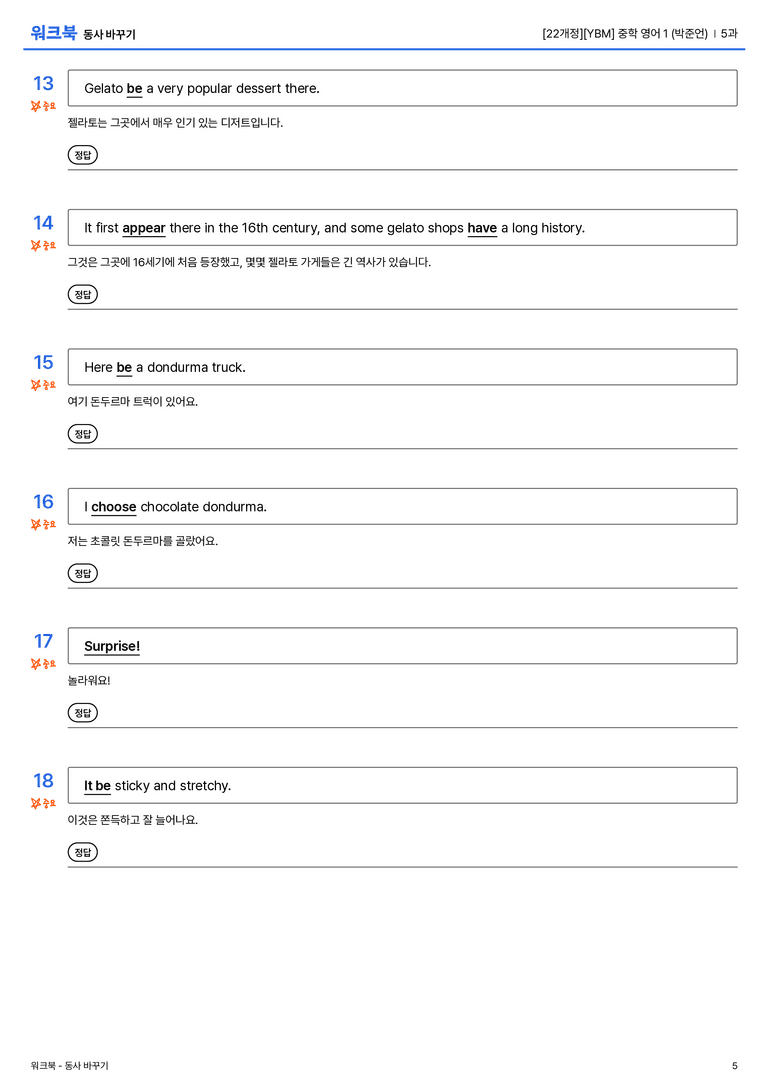Click the underlined verb 'appear' in question 14

[x=143, y=228]
